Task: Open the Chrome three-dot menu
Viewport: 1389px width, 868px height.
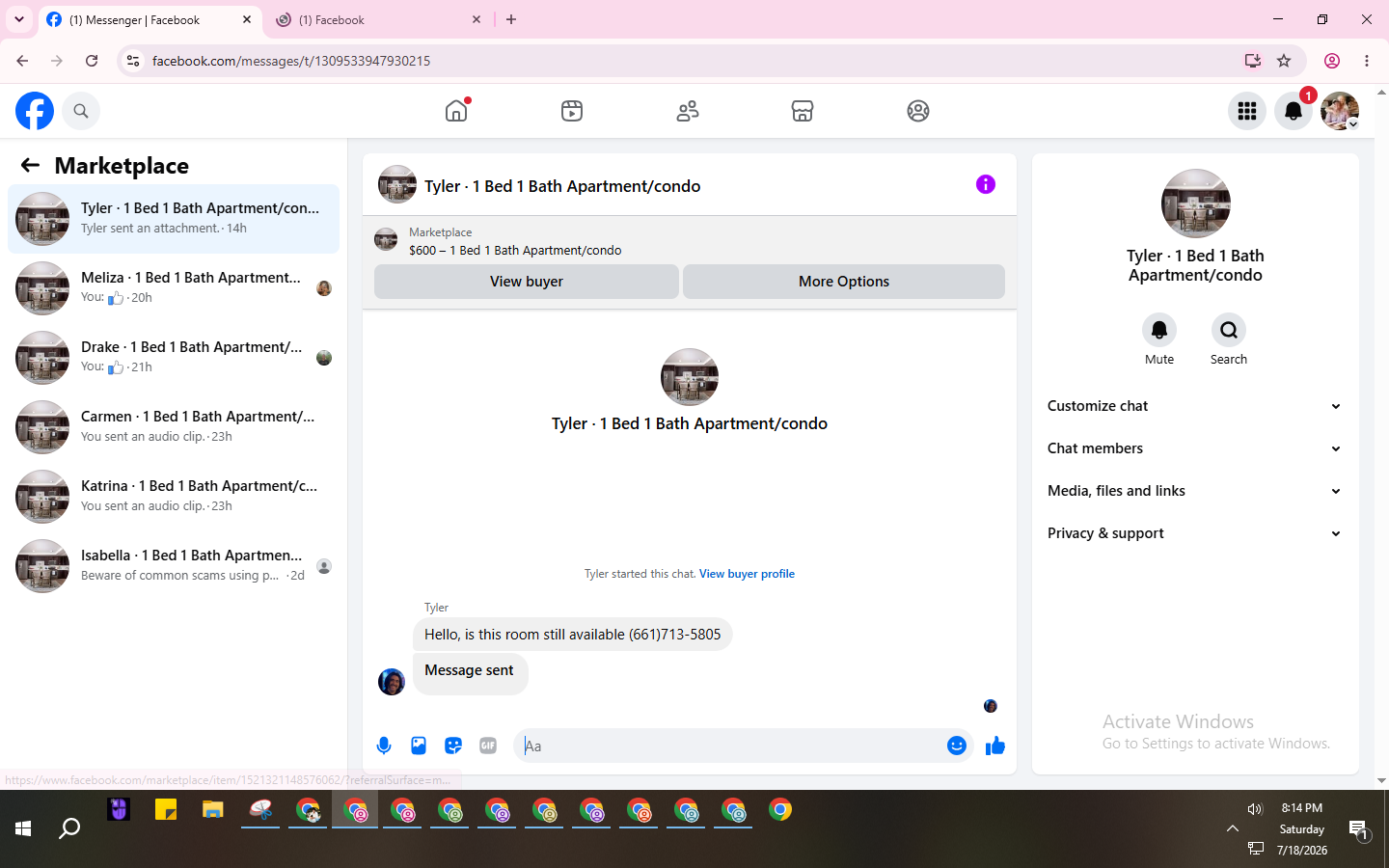Action: point(1367,61)
